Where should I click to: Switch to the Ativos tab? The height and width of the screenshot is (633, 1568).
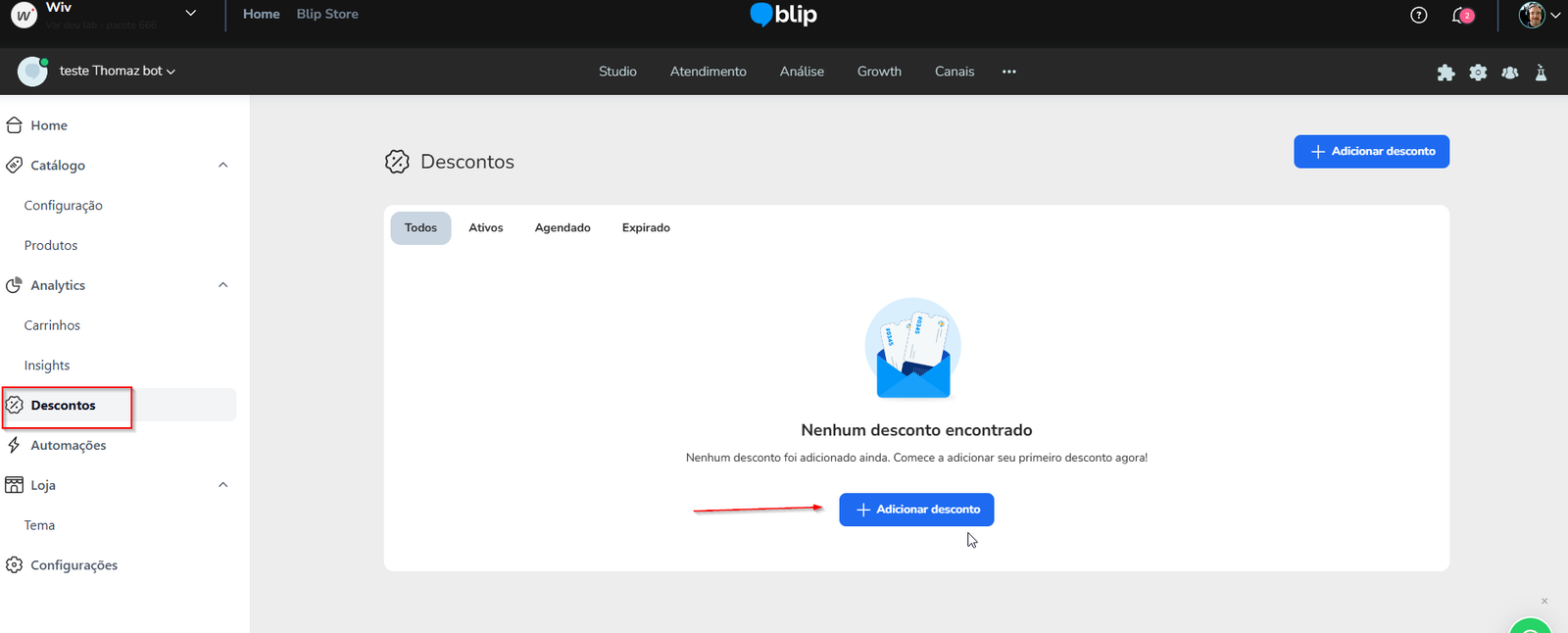[x=486, y=228]
